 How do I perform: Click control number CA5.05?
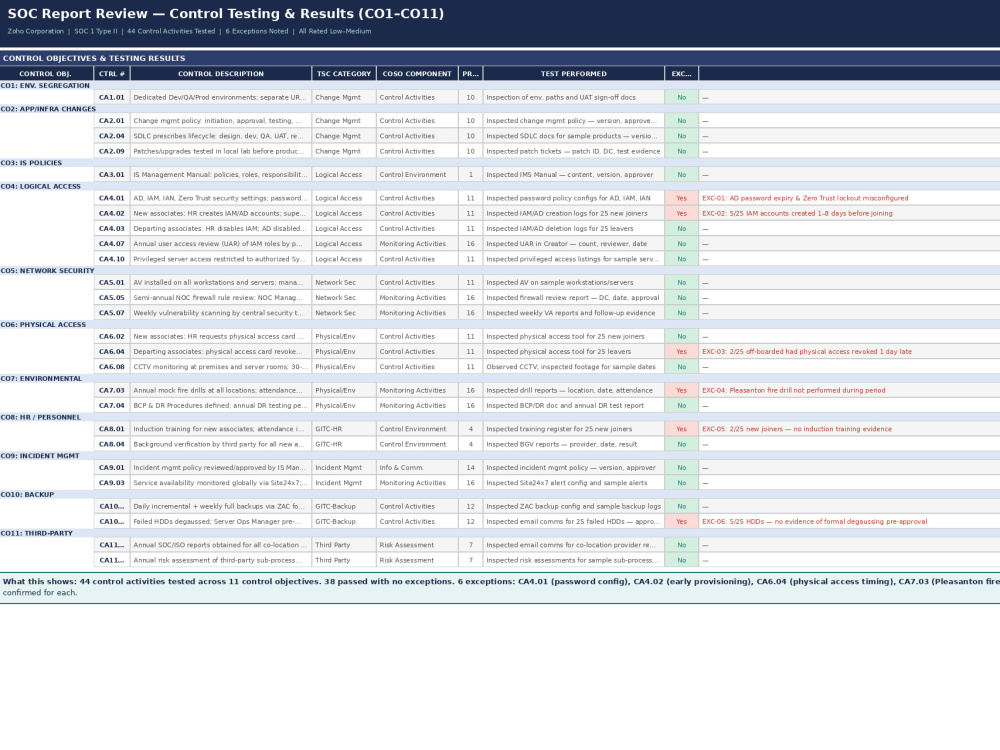pyautogui.click(x=112, y=298)
